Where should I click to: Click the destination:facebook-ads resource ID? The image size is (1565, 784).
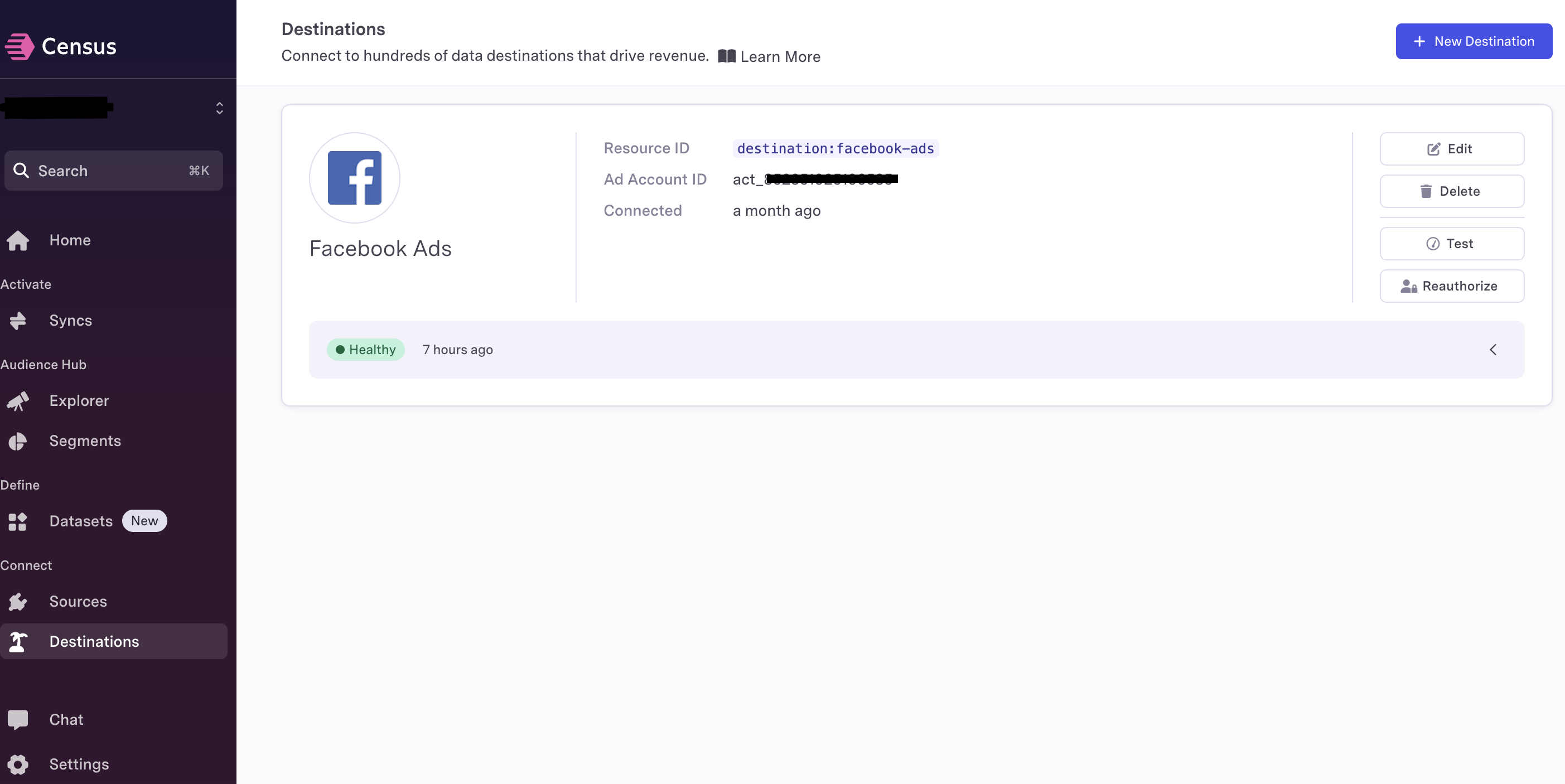pyautogui.click(x=835, y=148)
